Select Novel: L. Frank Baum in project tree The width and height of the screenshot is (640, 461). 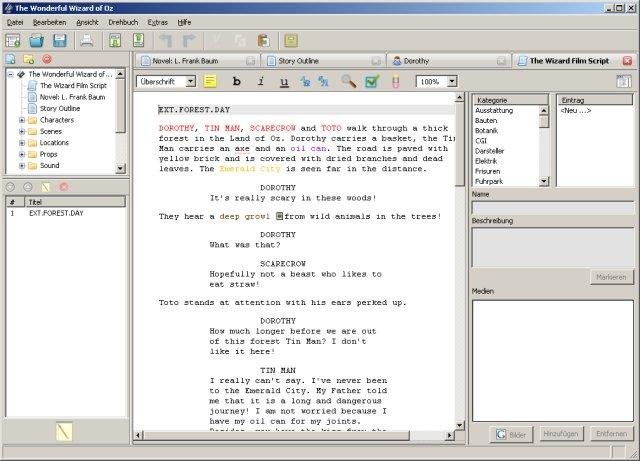(72, 97)
